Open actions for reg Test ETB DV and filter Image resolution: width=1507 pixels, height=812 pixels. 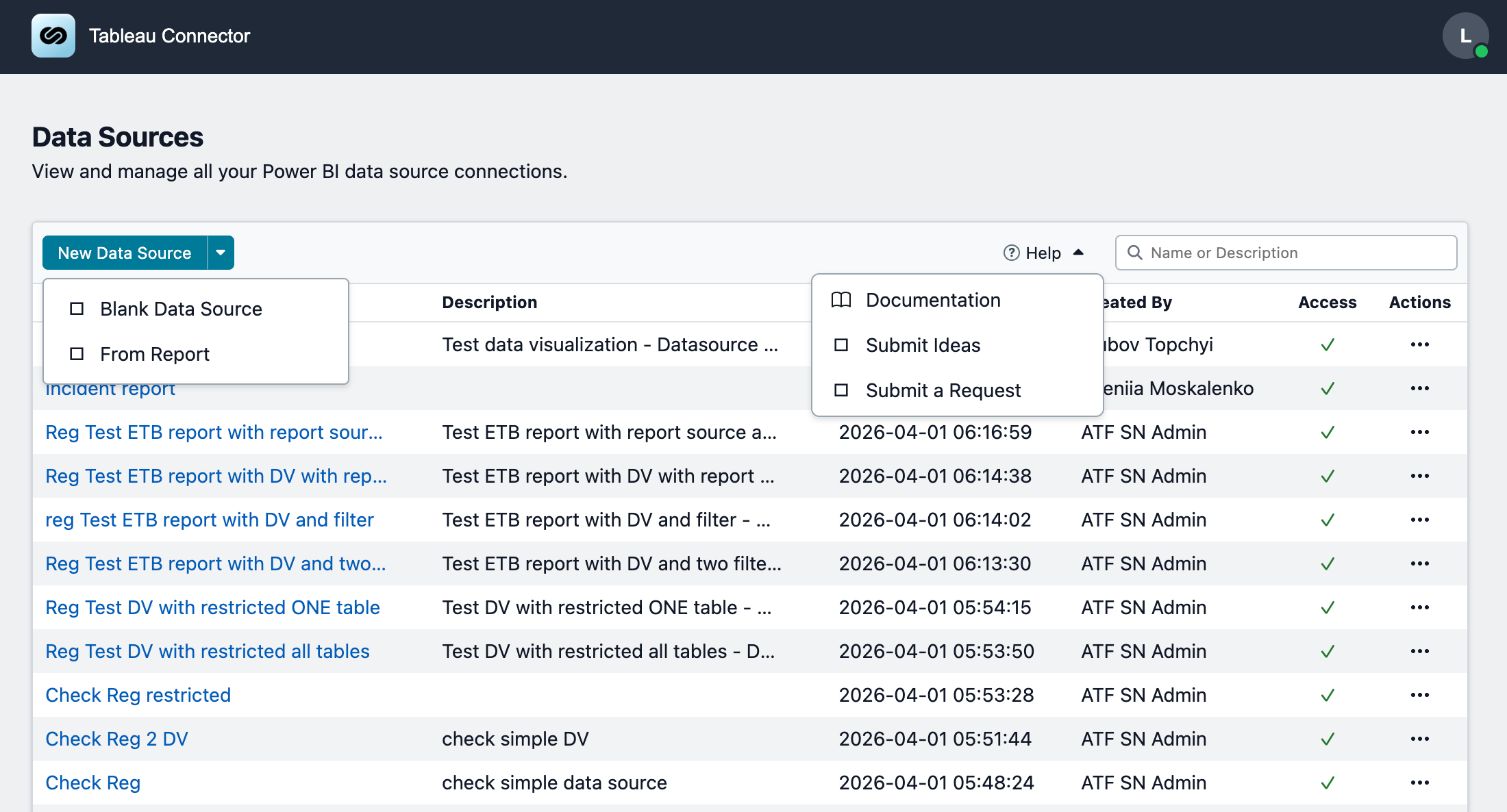pos(1419,520)
